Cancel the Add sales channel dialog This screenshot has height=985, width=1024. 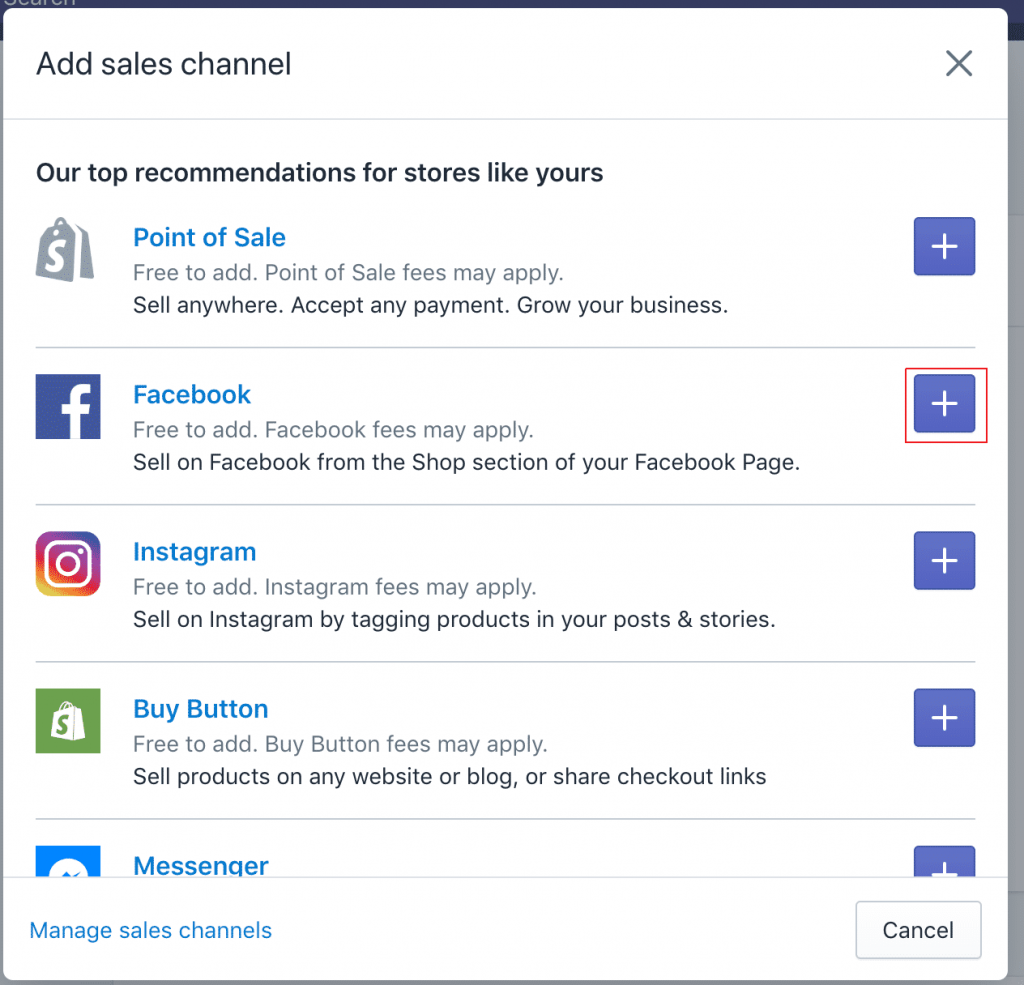918,931
